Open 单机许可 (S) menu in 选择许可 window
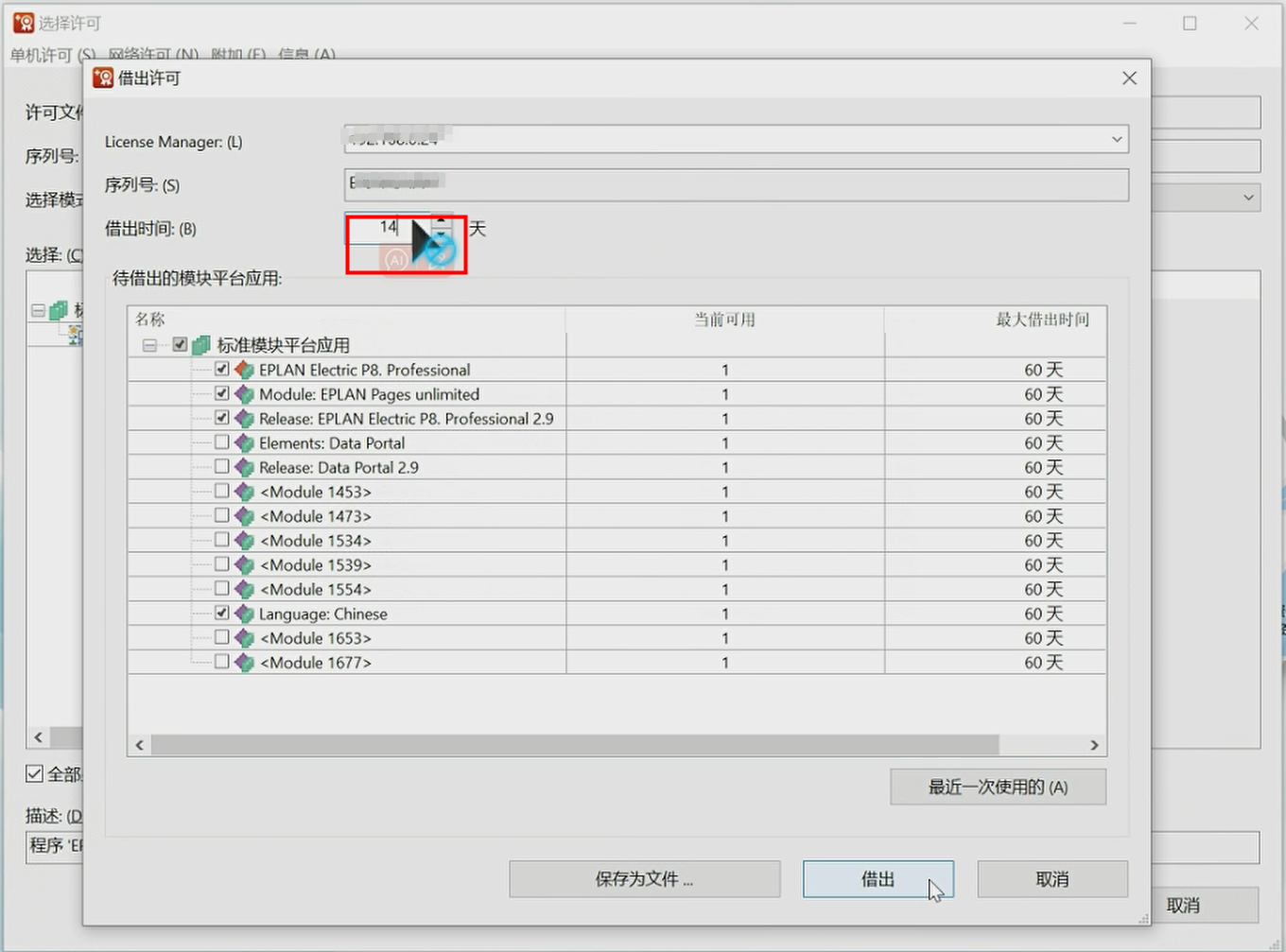1286x952 pixels. coord(53,54)
